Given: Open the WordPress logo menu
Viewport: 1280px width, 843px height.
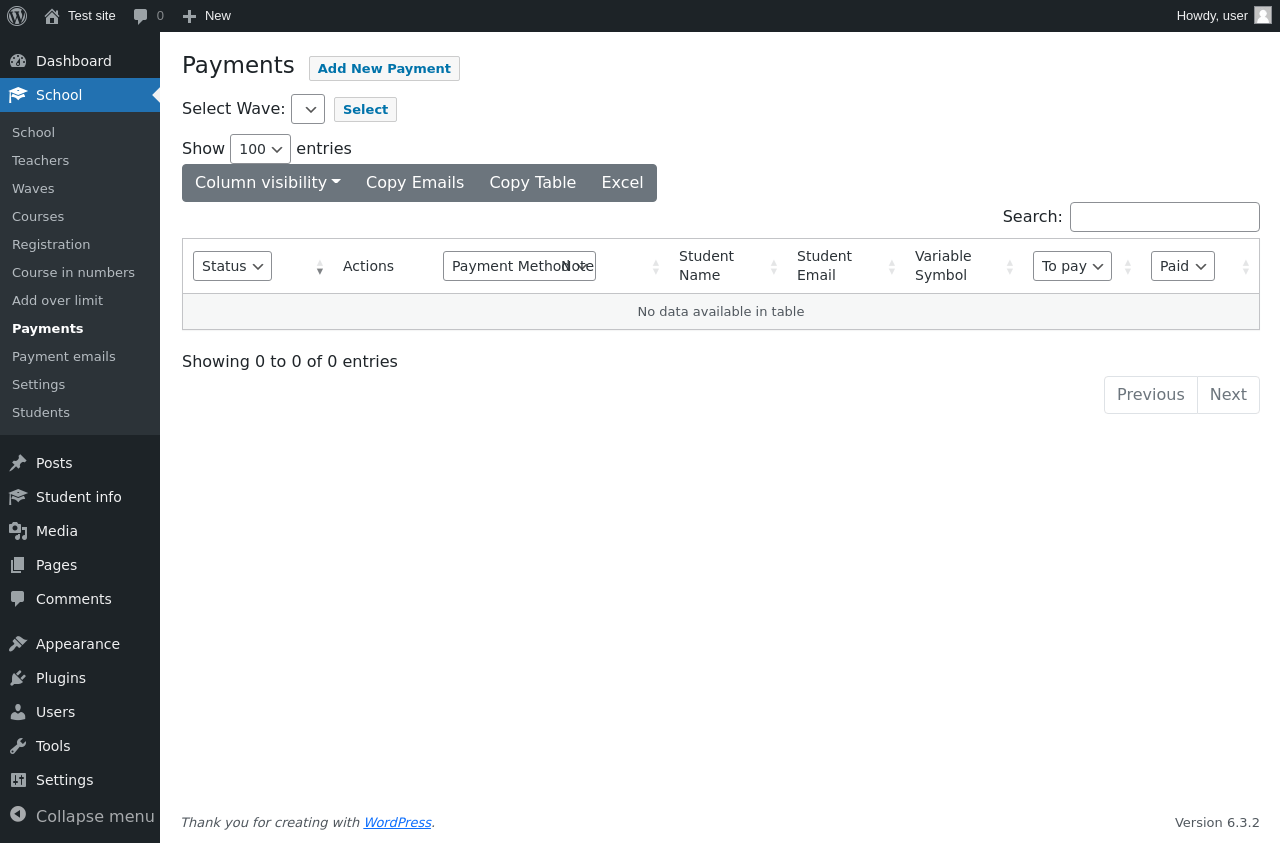Looking at the screenshot, I should [17, 15].
